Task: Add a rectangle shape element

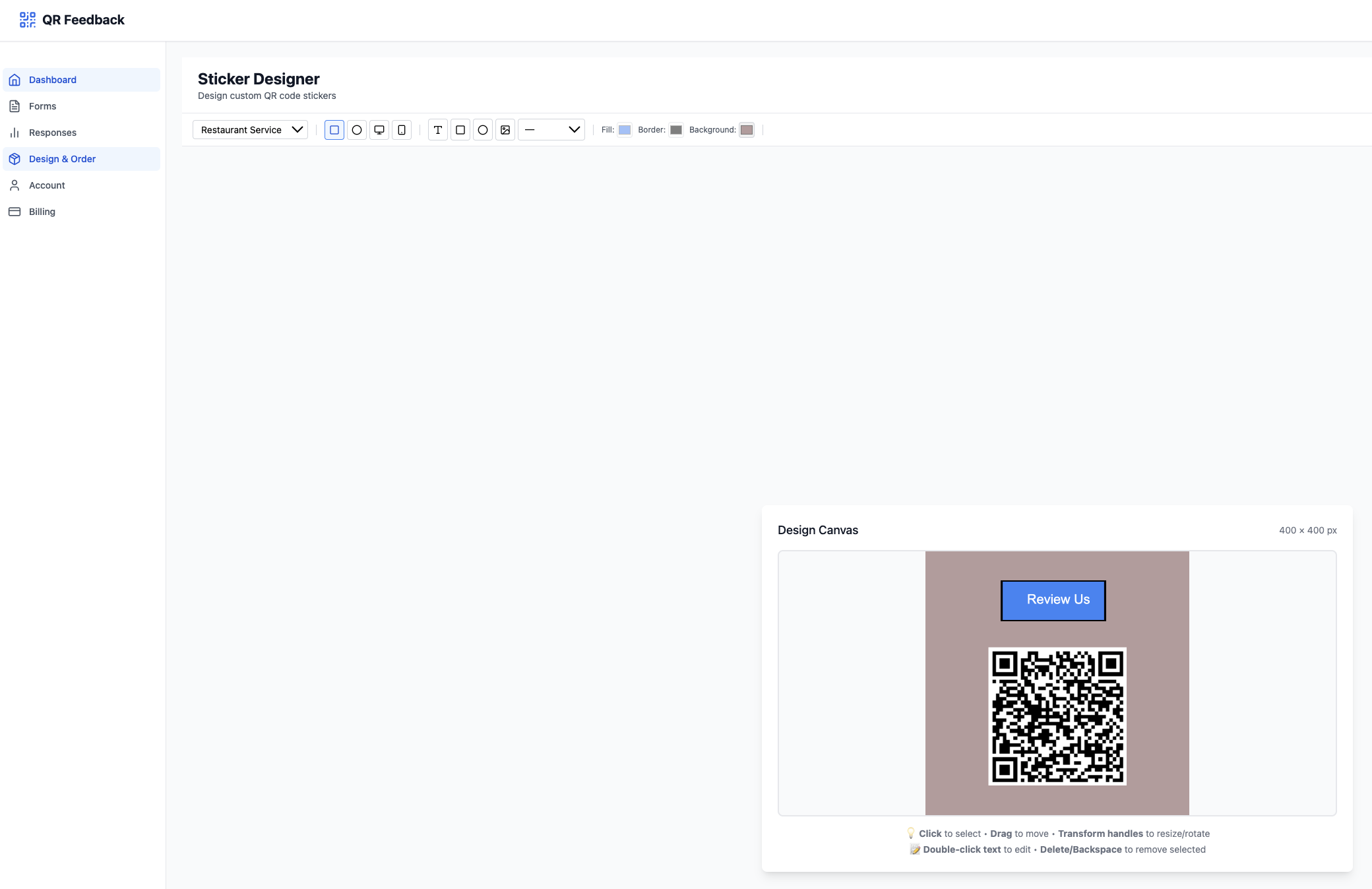Action: click(x=460, y=130)
